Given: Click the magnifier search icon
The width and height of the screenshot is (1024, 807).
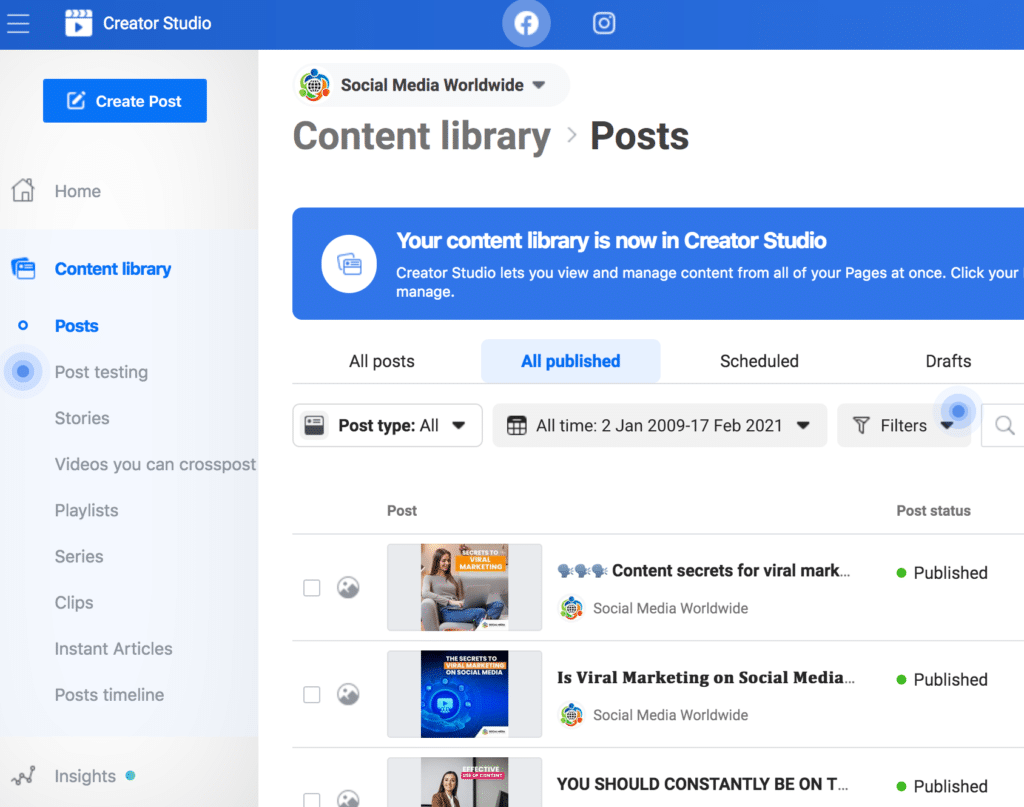Looking at the screenshot, I should click(1004, 426).
